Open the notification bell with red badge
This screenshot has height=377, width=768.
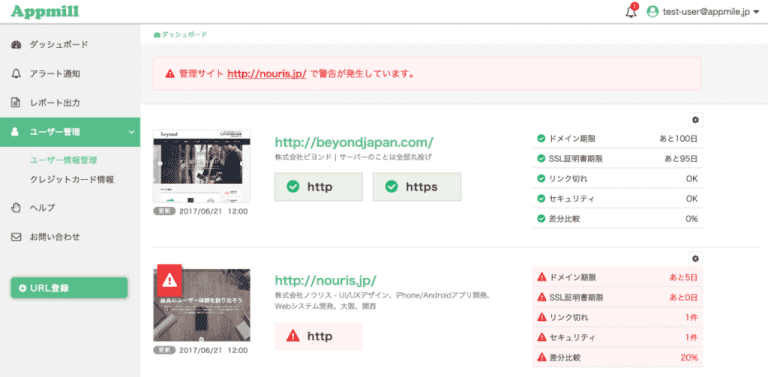(632, 11)
